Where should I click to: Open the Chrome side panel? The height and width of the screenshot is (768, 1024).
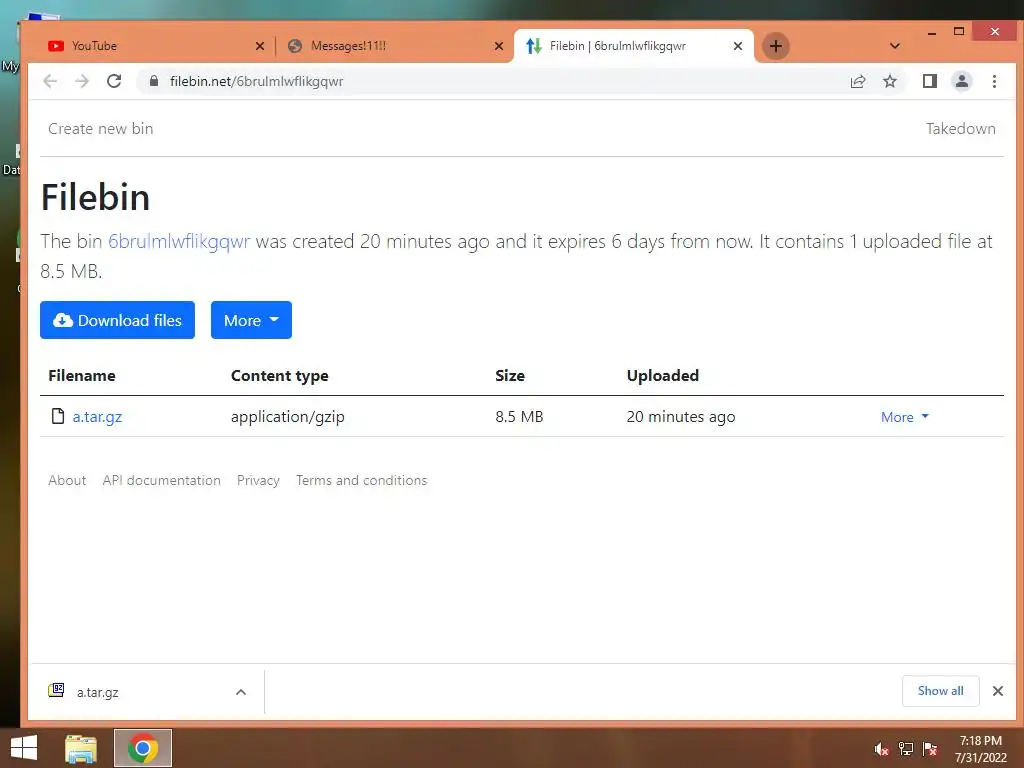929,81
